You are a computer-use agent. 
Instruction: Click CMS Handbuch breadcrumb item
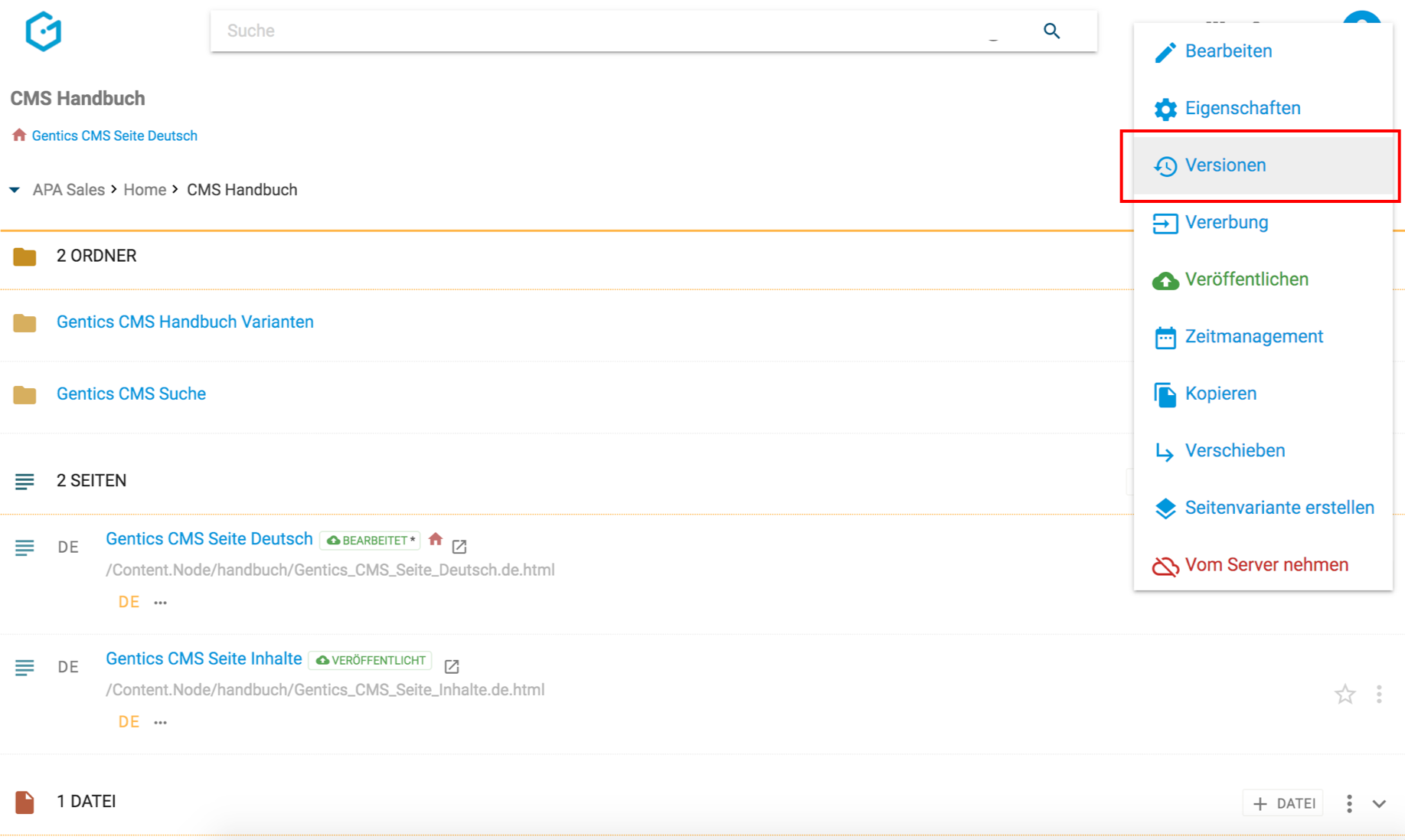point(242,190)
